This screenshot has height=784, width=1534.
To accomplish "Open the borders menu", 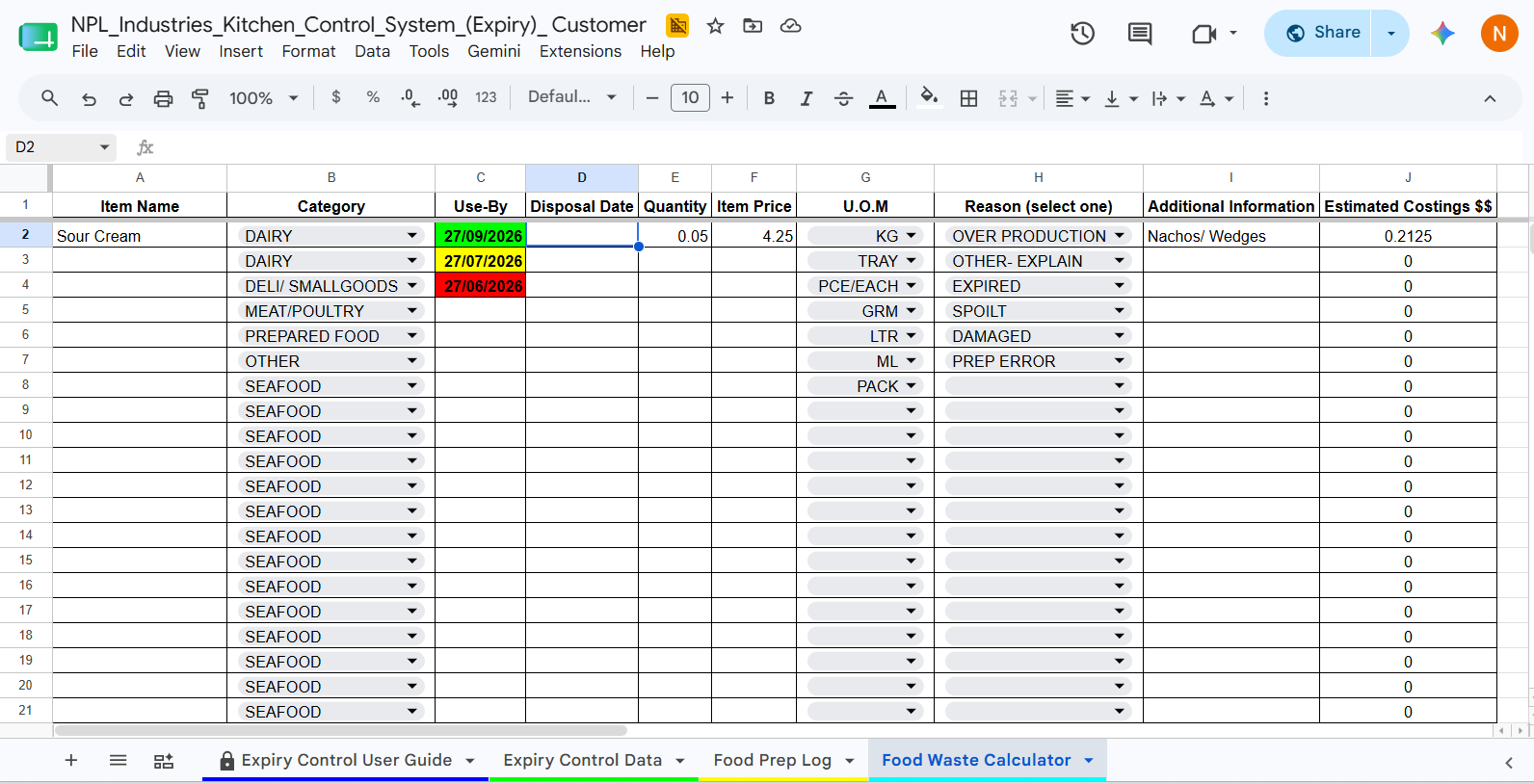I will pyautogui.click(x=969, y=98).
